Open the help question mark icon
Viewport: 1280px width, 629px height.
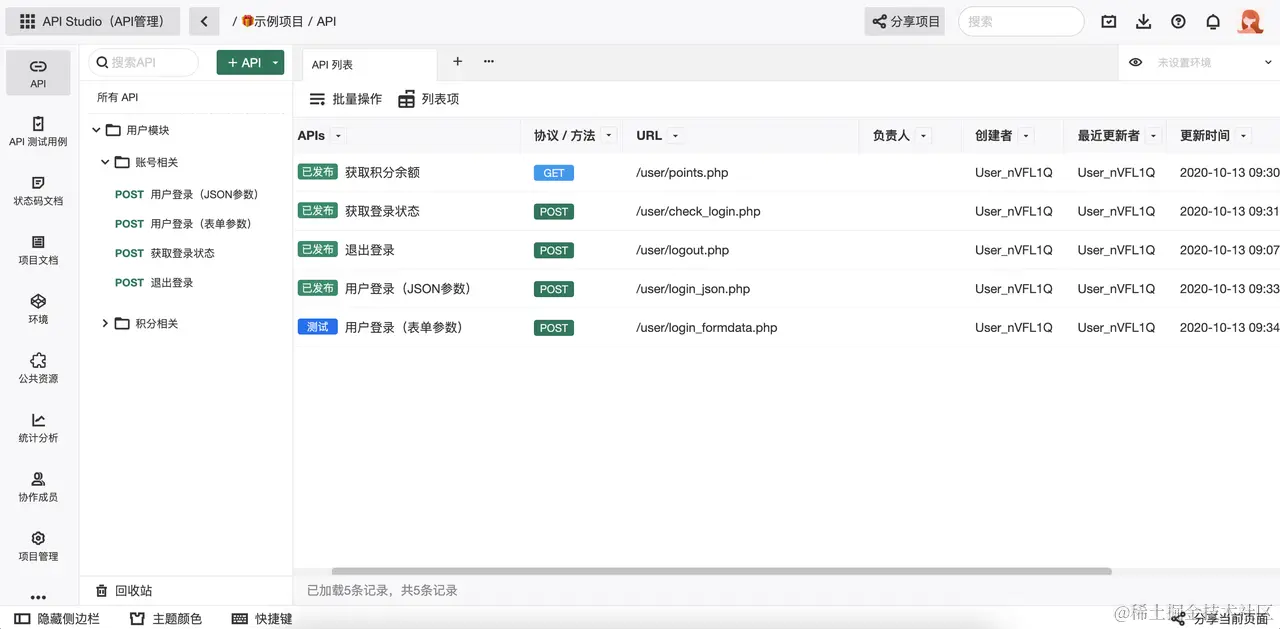coord(1178,21)
